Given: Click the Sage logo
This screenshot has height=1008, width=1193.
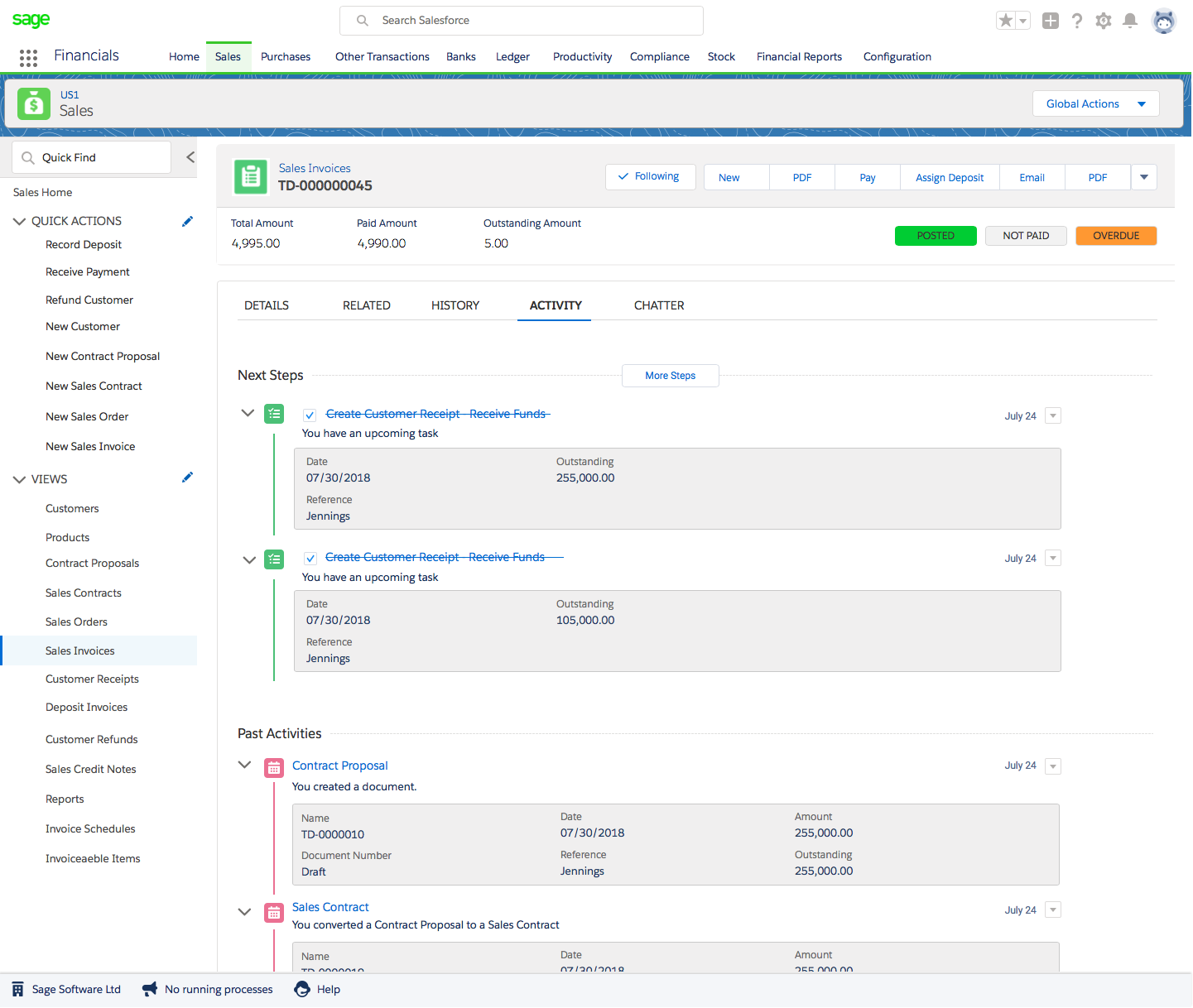Looking at the screenshot, I should pos(31,20).
